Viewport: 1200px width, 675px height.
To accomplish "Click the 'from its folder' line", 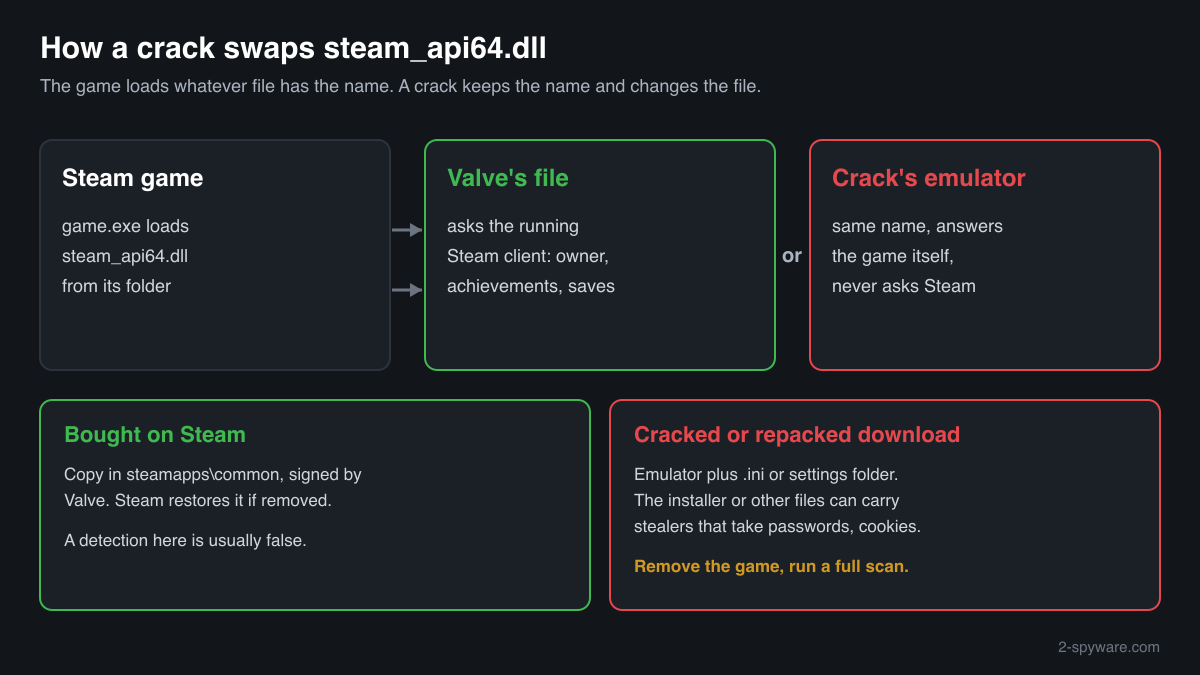I will pos(116,286).
